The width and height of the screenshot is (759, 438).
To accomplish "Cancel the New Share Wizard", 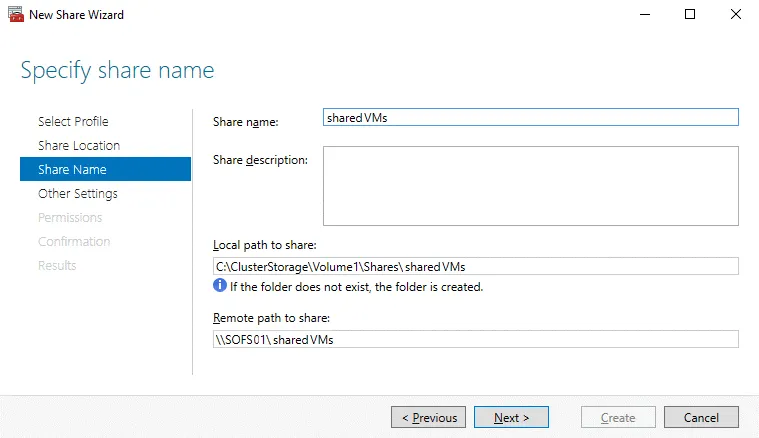I will coord(701,417).
